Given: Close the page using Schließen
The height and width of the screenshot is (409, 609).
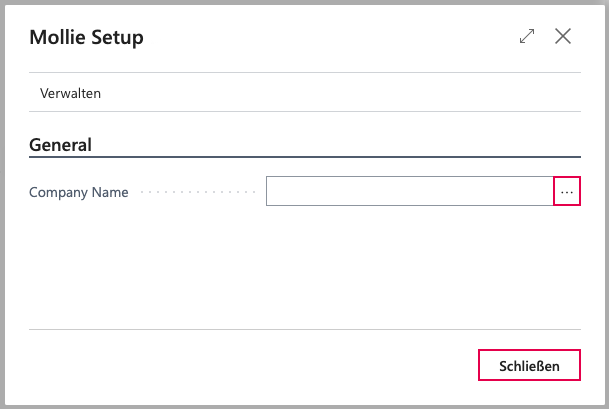Looking at the screenshot, I should coord(529,365).
